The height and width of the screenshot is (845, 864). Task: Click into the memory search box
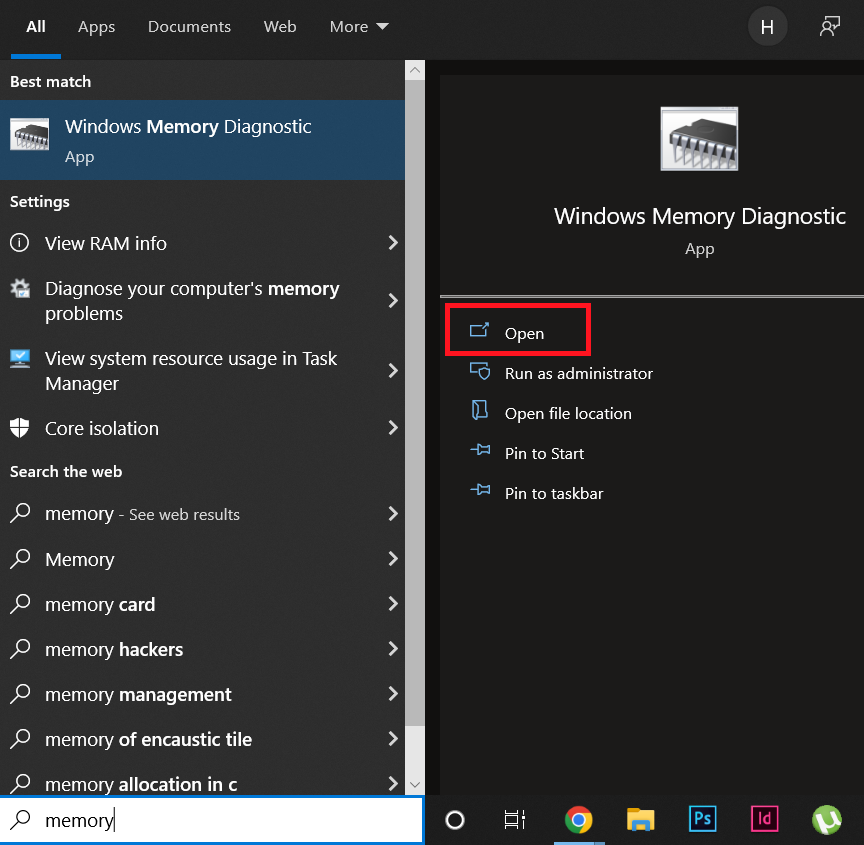point(212,820)
